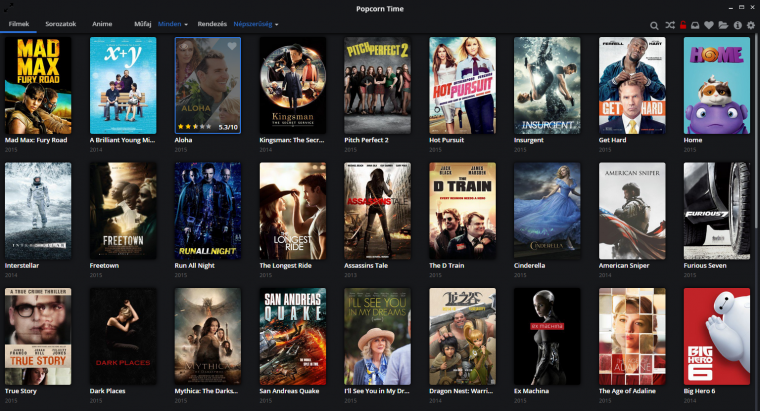Image resolution: width=760 pixels, height=411 pixels.
Task: Open A Brilliant Young Mind poster
Action: tap(123, 85)
